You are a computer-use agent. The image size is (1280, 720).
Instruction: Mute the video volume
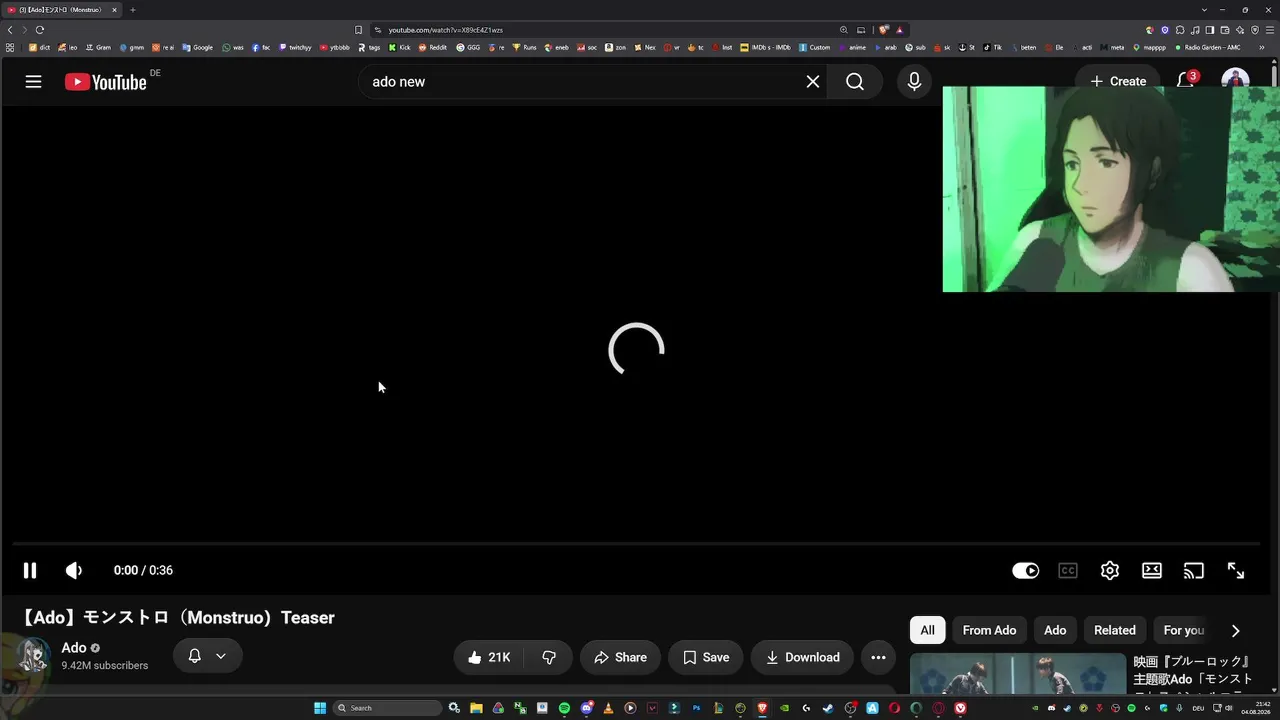click(74, 570)
